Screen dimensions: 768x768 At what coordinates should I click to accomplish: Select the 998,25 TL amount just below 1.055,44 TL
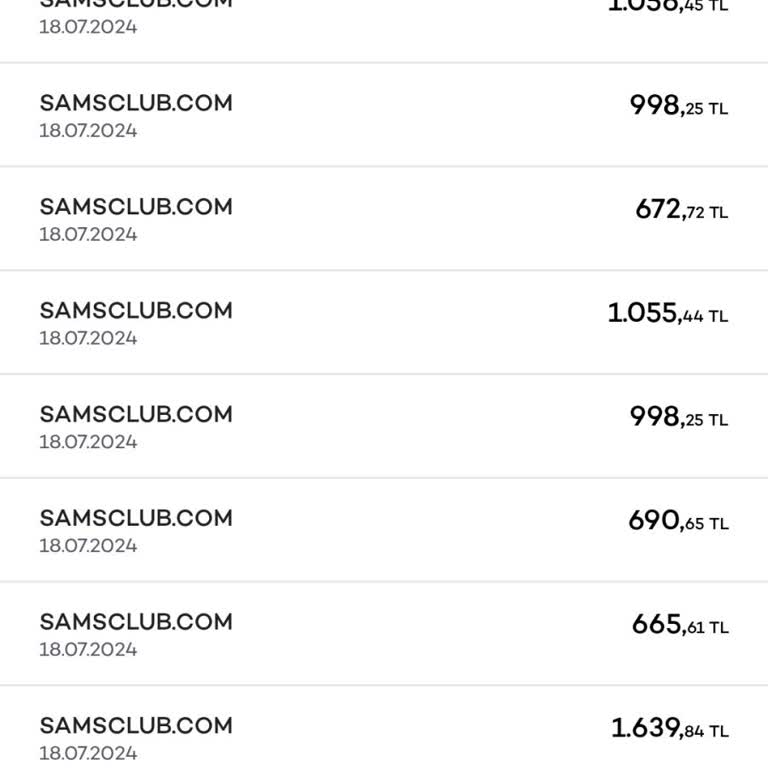click(678, 417)
